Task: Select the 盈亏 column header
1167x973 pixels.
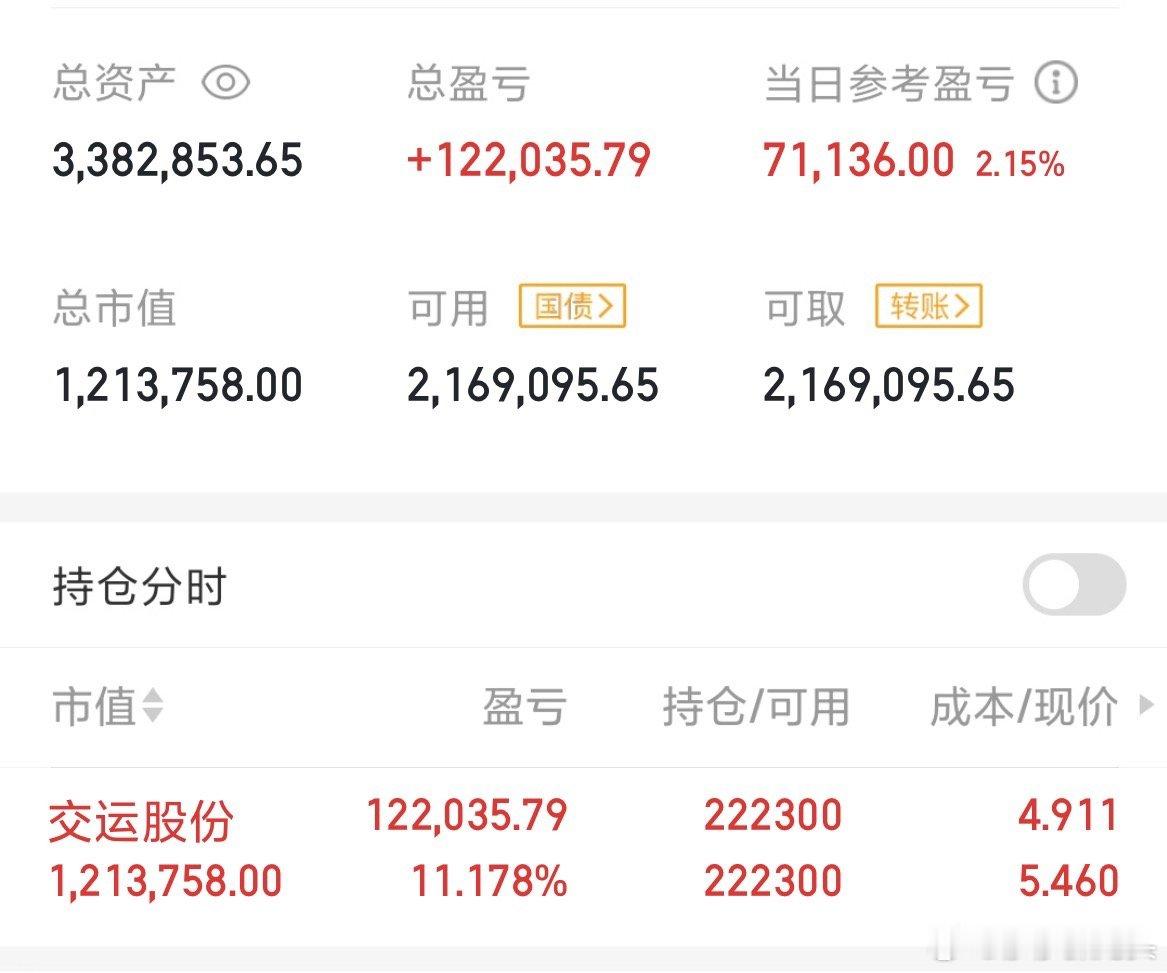Action: coord(525,706)
